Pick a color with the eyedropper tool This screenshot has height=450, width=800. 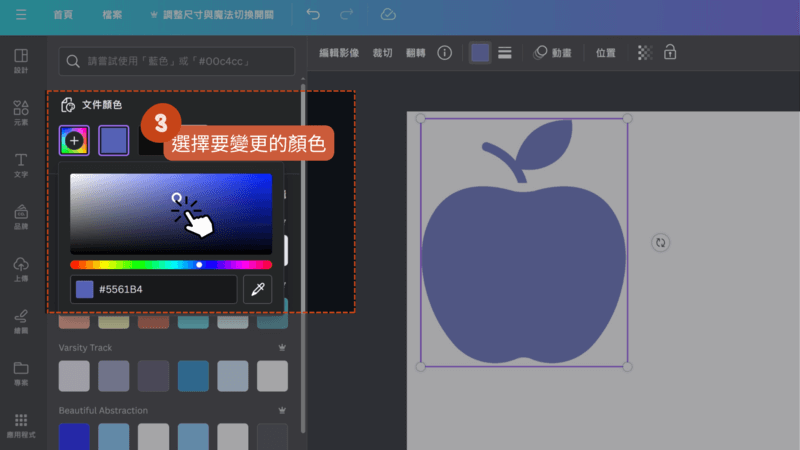(x=257, y=289)
